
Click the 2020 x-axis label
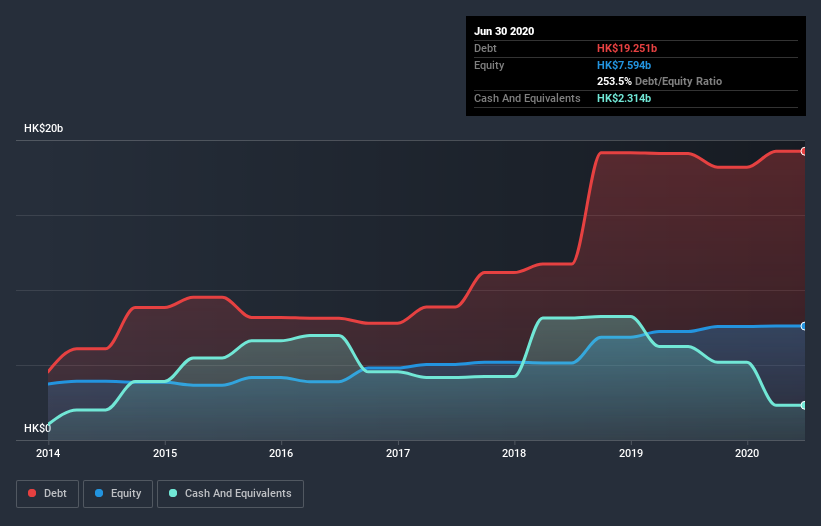(747, 453)
